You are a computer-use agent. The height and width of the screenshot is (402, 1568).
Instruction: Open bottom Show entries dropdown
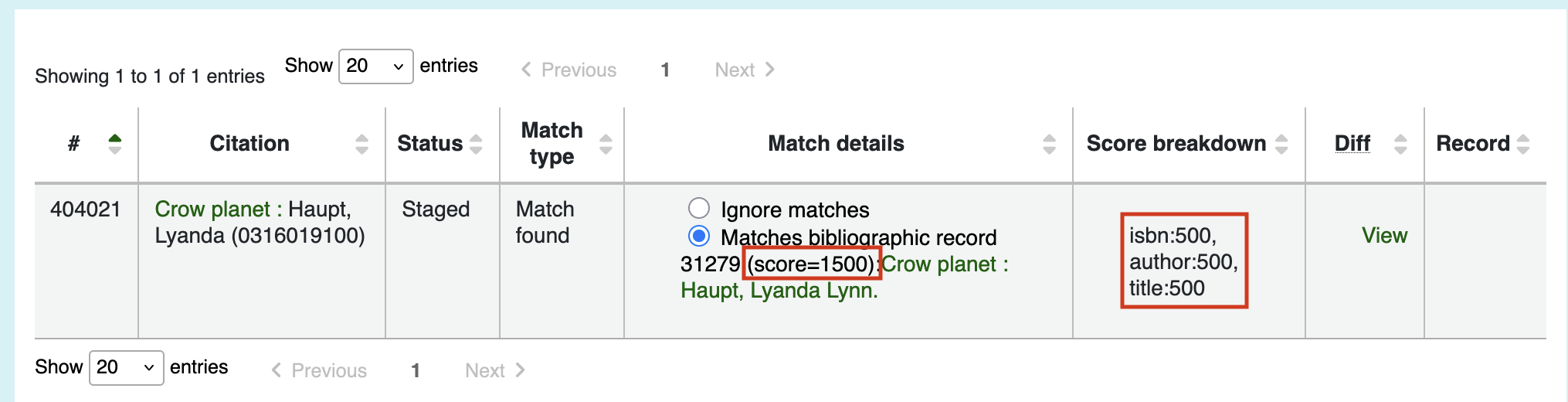pyautogui.click(x=127, y=367)
